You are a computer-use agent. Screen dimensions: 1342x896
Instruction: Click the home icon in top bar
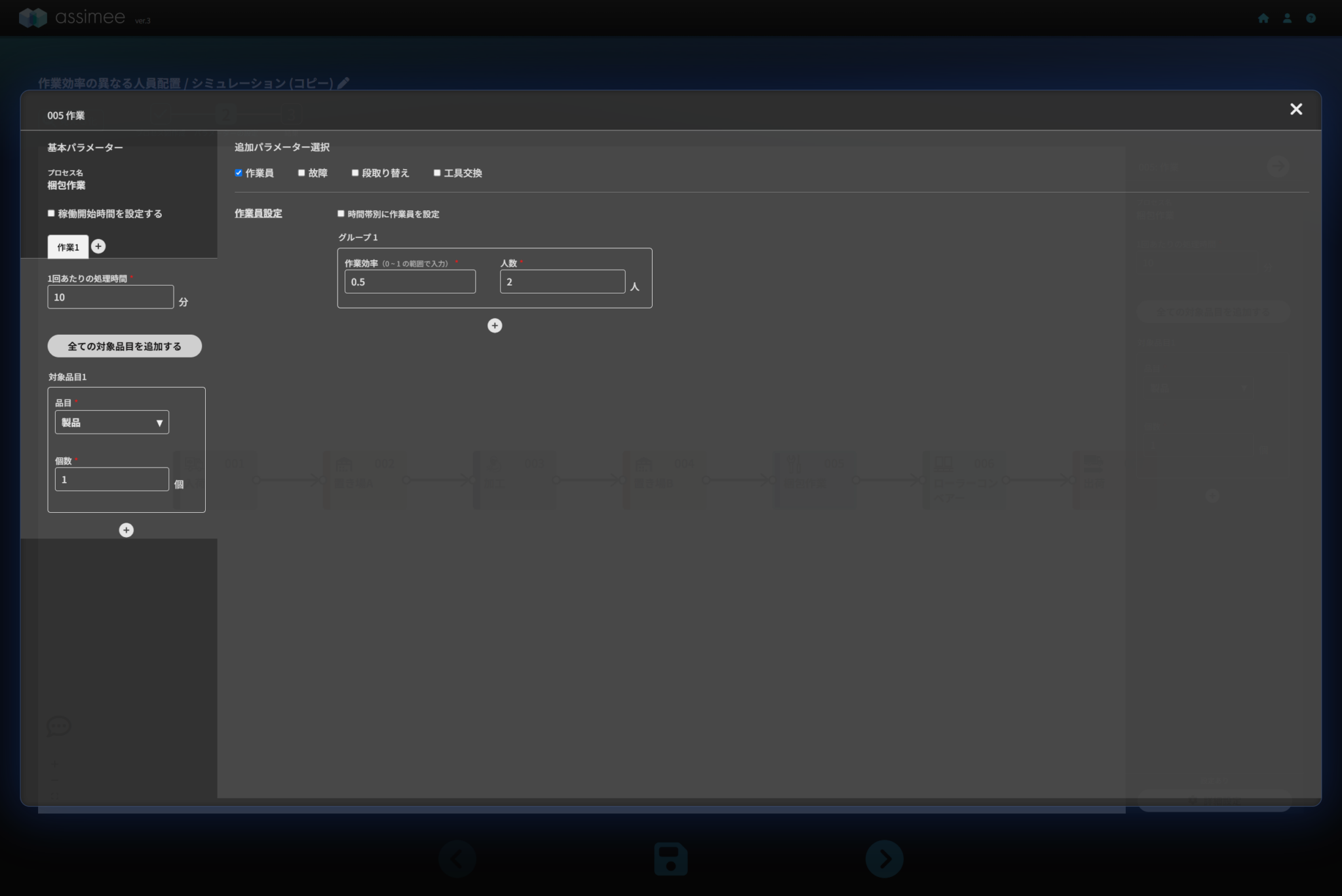coord(1263,18)
